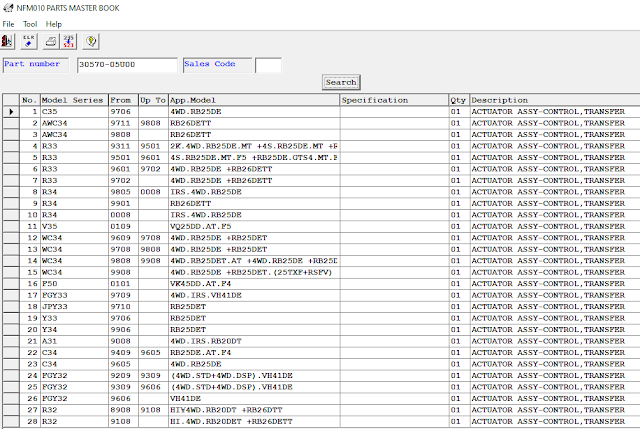The height and width of the screenshot is (429, 640).
Task: Click the help question-mark bubble icon
Action: pos(91,41)
